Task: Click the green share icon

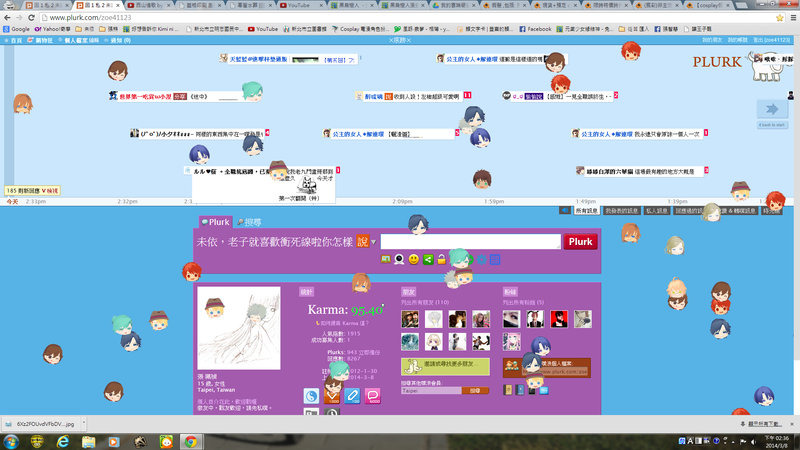Action: [x=428, y=259]
